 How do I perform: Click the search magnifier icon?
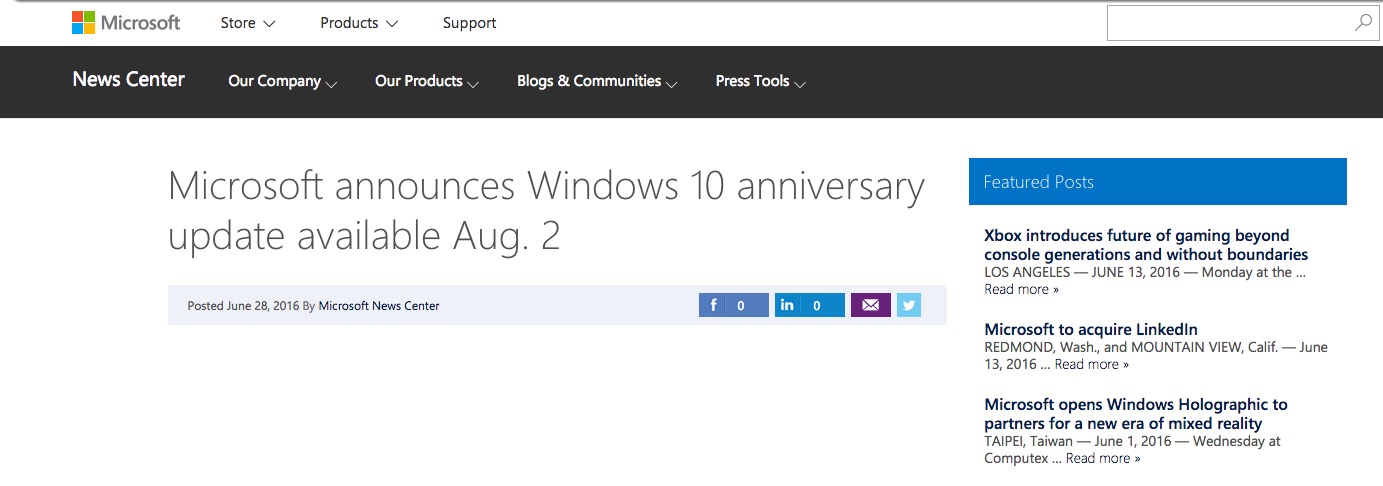click(x=1363, y=23)
